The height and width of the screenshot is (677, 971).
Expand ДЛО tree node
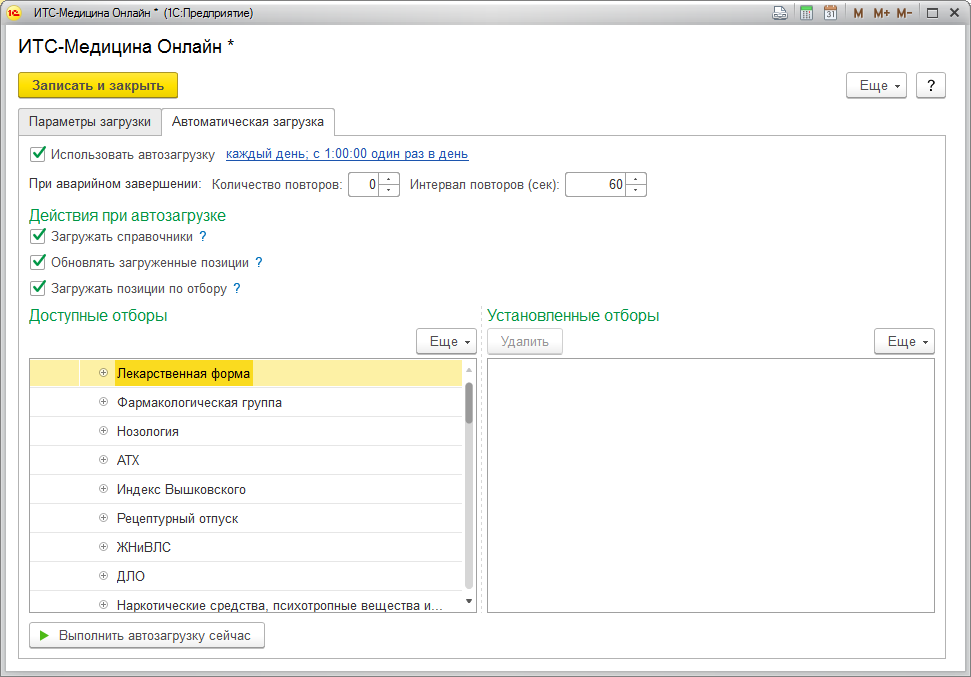coord(103,575)
